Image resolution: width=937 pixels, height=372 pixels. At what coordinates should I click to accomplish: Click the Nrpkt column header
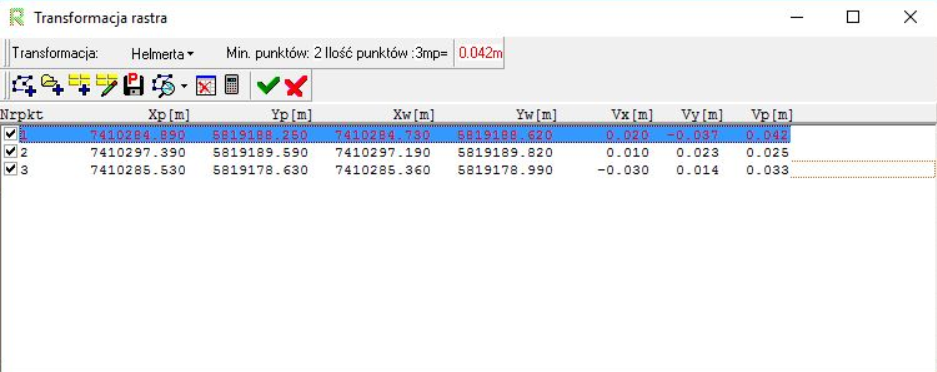tap(22, 114)
